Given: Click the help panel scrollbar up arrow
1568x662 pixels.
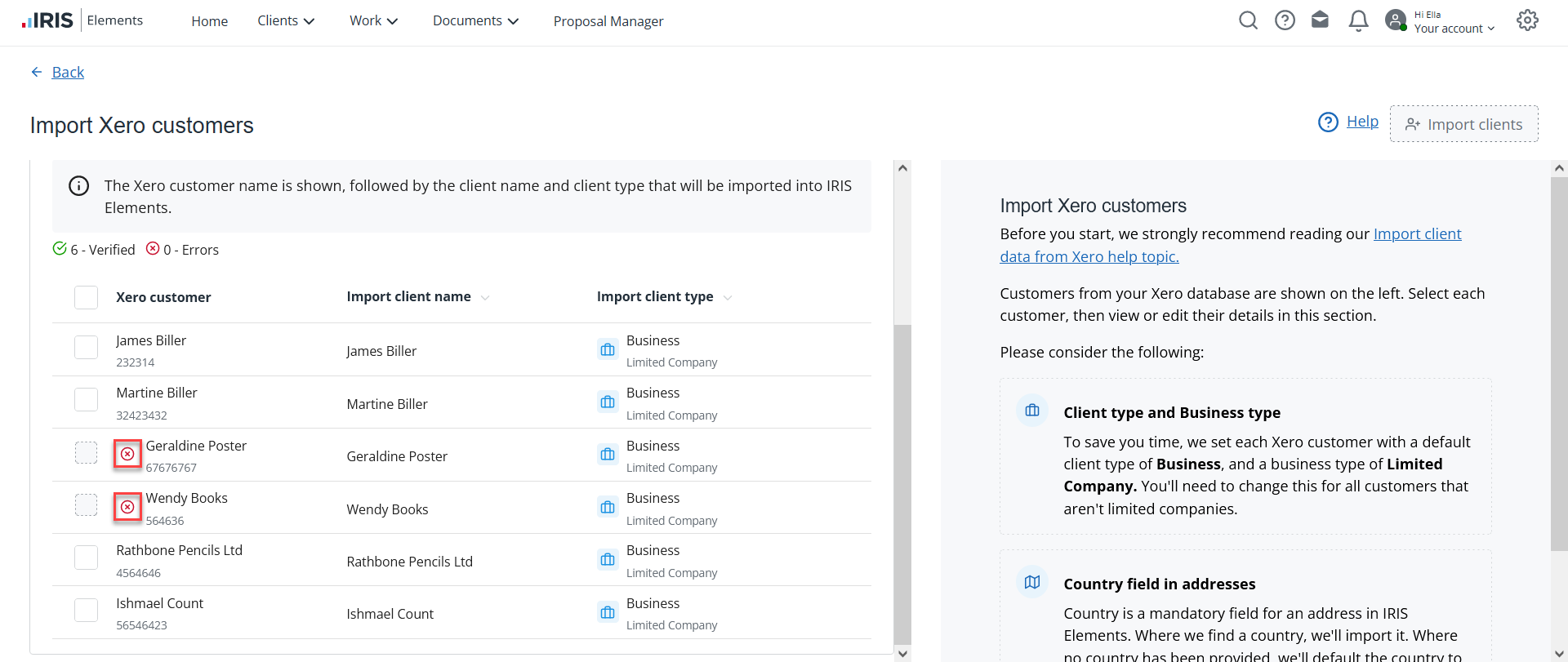Looking at the screenshot, I should tap(1559, 168).
